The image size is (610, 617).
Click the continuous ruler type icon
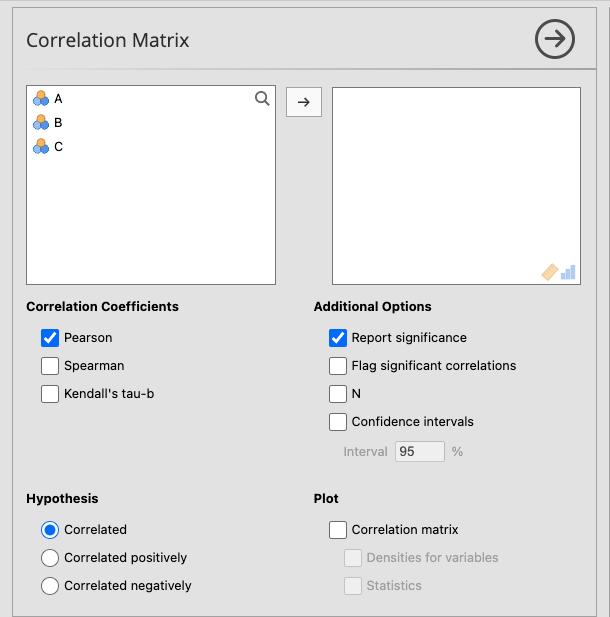click(549, 272)
